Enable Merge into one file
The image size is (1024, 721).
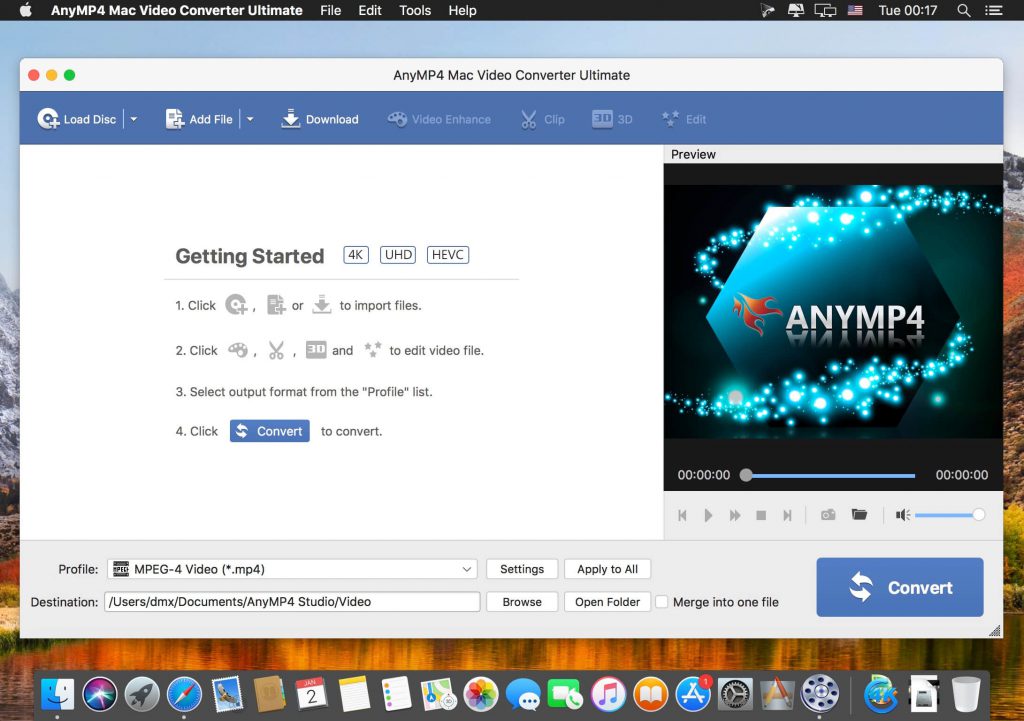pos(661,602)
